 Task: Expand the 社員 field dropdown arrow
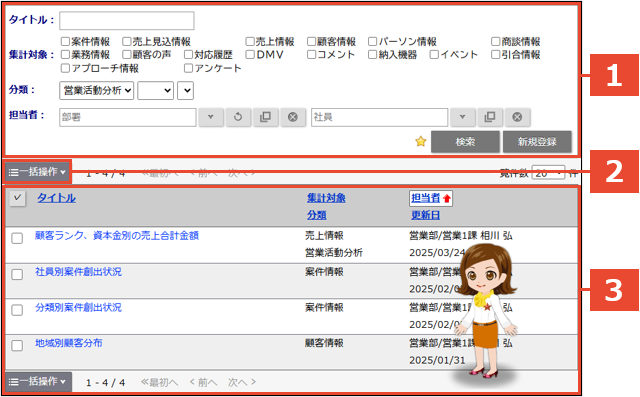(462, 117)
